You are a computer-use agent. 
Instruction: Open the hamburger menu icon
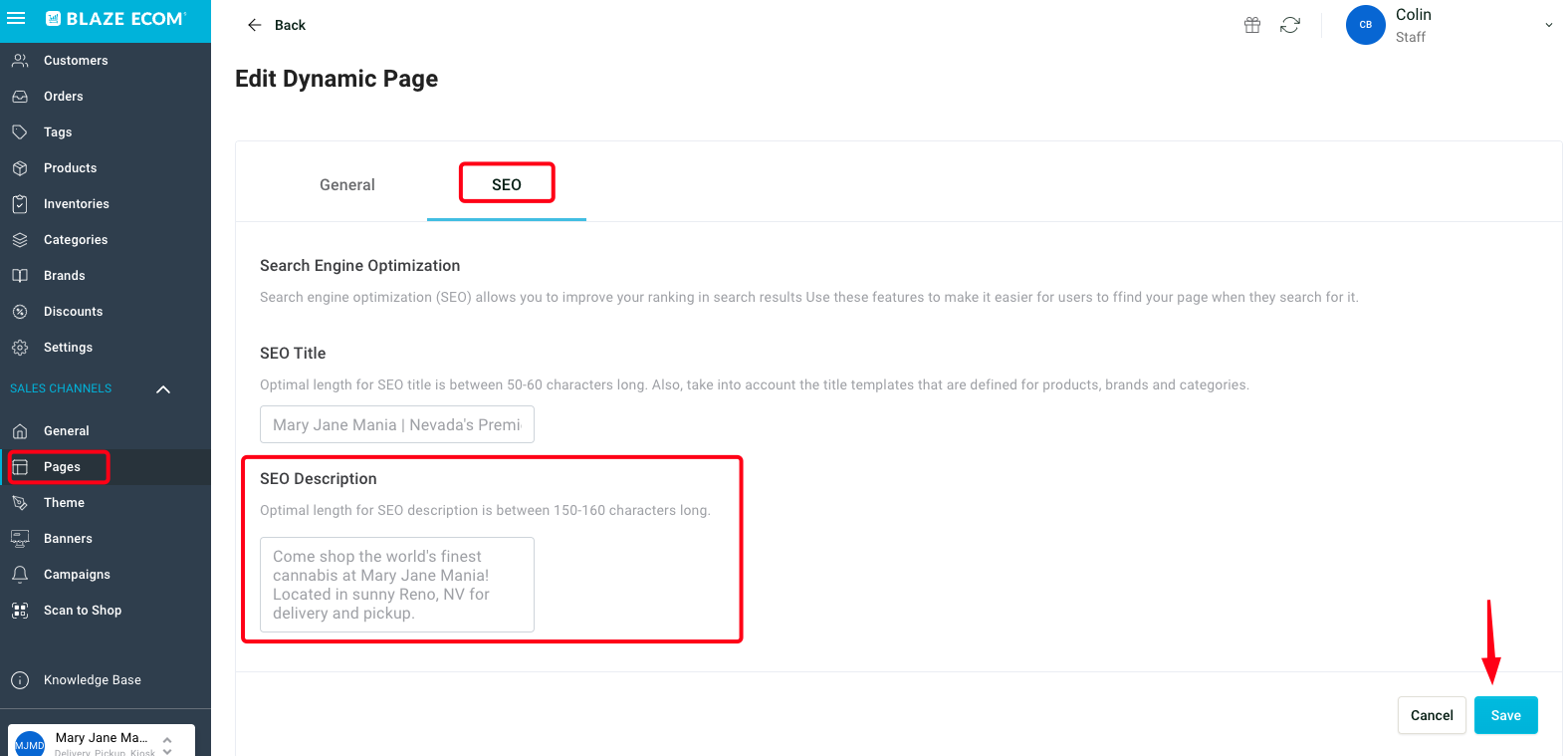click(x=16, y=18)
